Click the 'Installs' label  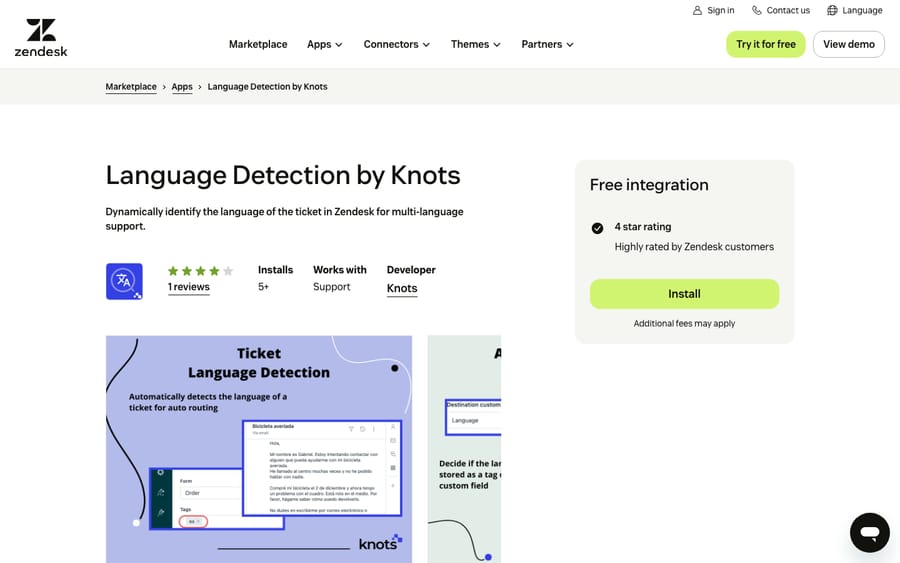point(276,270)
